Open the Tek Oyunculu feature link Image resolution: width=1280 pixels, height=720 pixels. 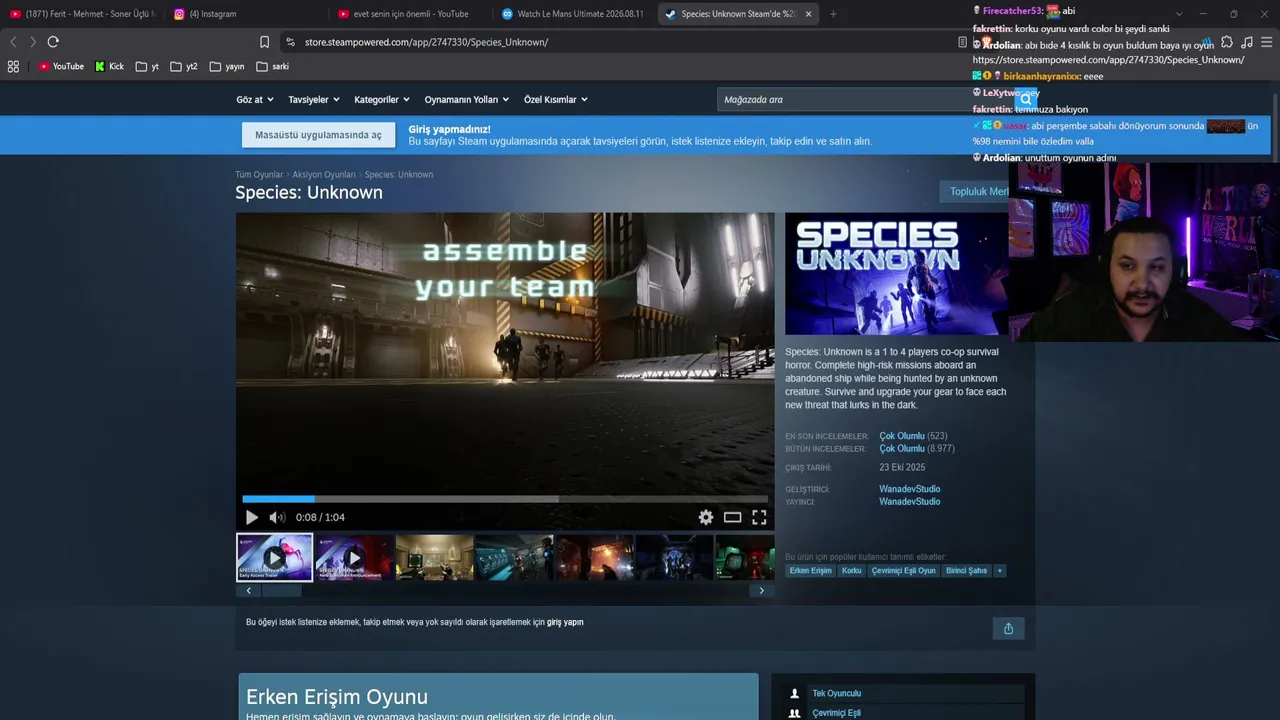[x=836, y=693]
